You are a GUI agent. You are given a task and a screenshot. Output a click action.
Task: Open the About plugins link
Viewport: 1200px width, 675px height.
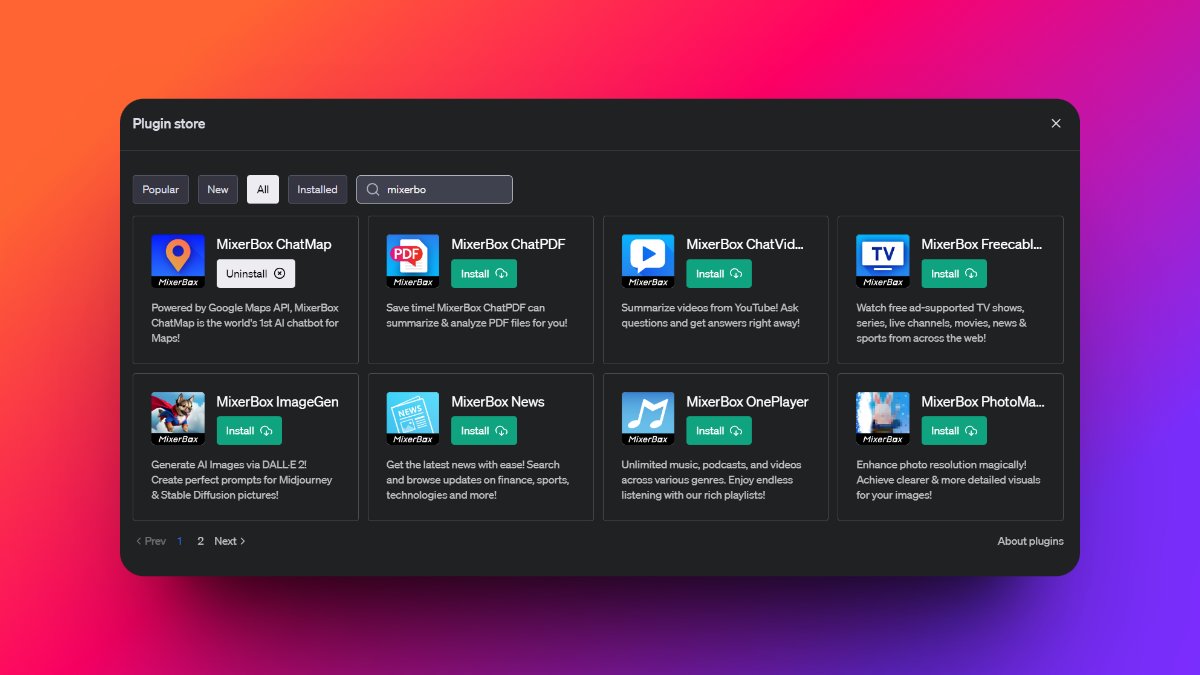pos(1030,541)
